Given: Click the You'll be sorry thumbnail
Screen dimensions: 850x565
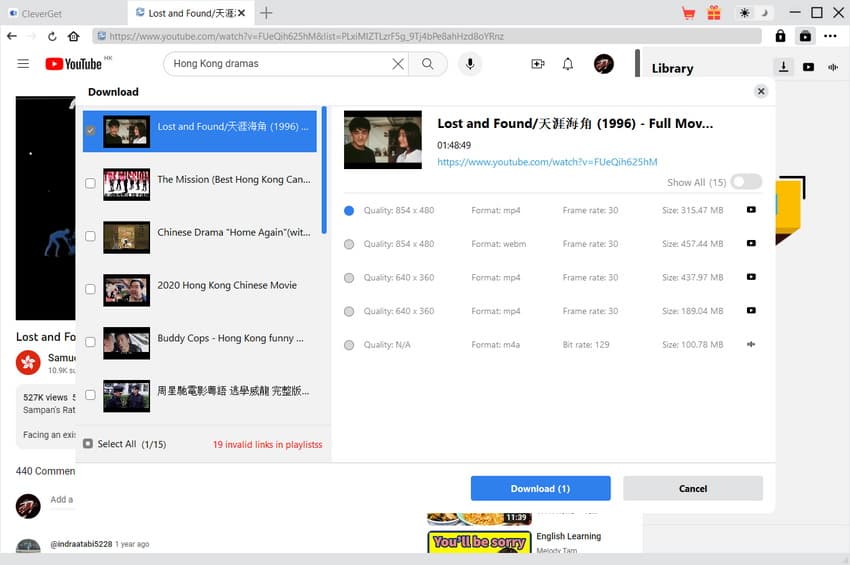Looking at the screenshot, I should click(x=479, y=542).
